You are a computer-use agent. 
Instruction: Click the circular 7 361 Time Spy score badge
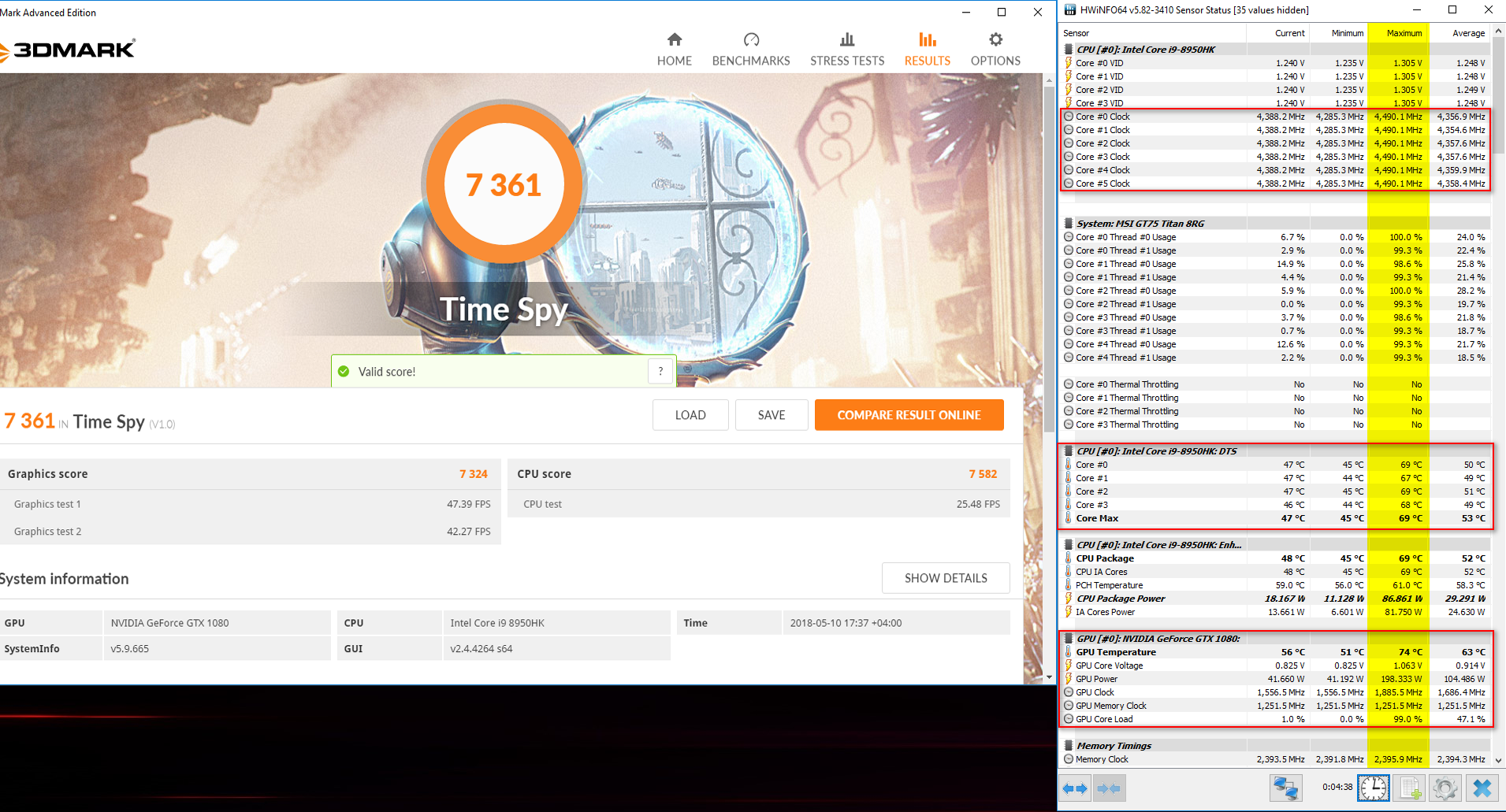(x=504, y=185)
